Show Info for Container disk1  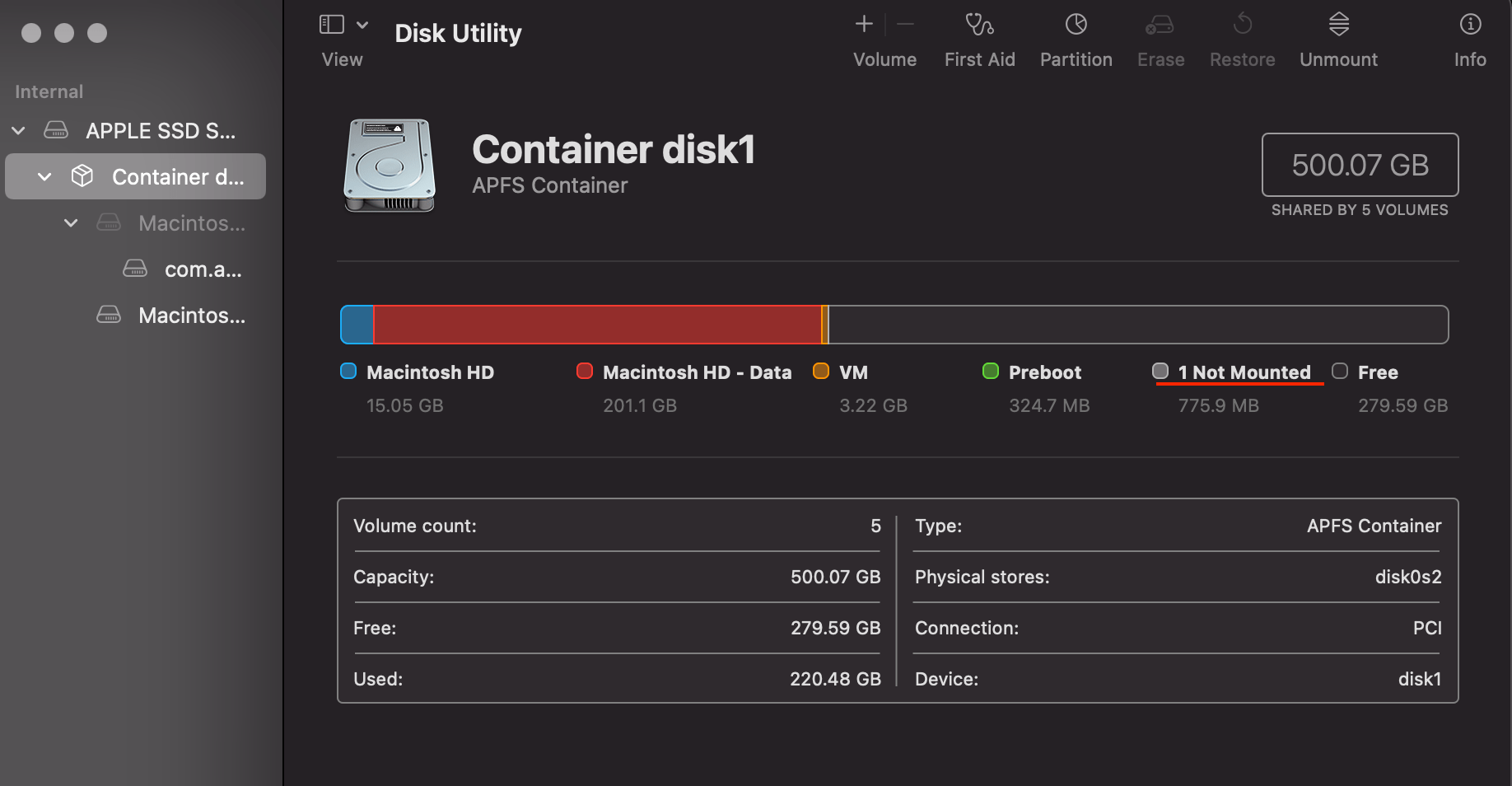[x=1469, y=37]
